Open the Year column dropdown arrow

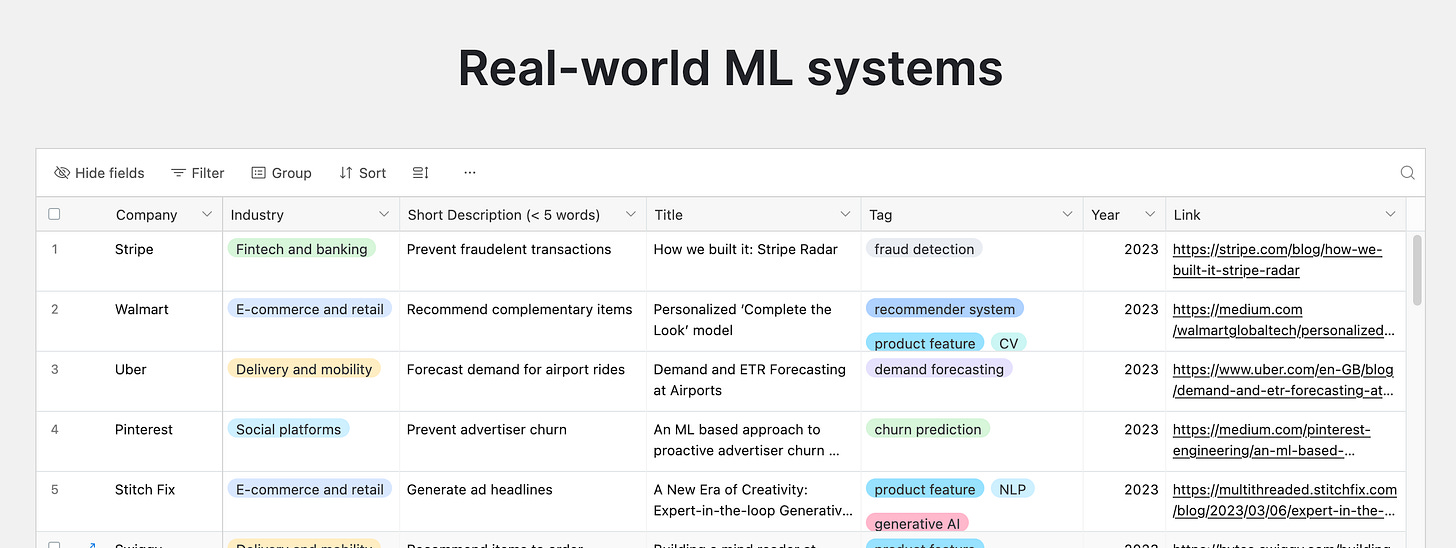(1148, 214)
